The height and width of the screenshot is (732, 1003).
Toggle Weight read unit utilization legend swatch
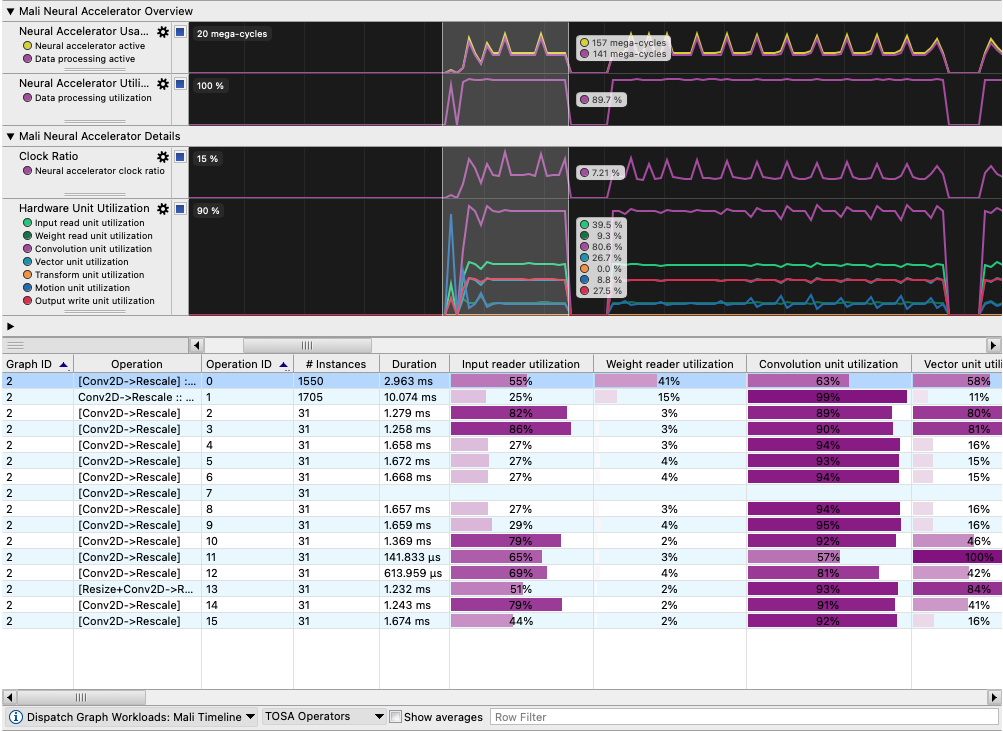(x=28, y=235)
